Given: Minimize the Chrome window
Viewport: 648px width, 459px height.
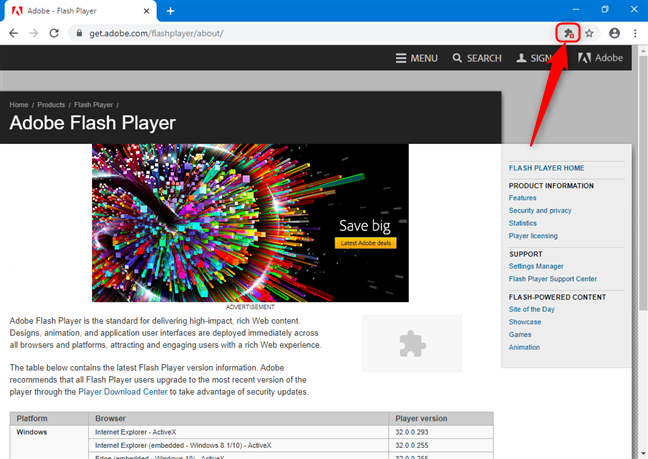Looking at the screenshot, I should click(x=576, y=9).
